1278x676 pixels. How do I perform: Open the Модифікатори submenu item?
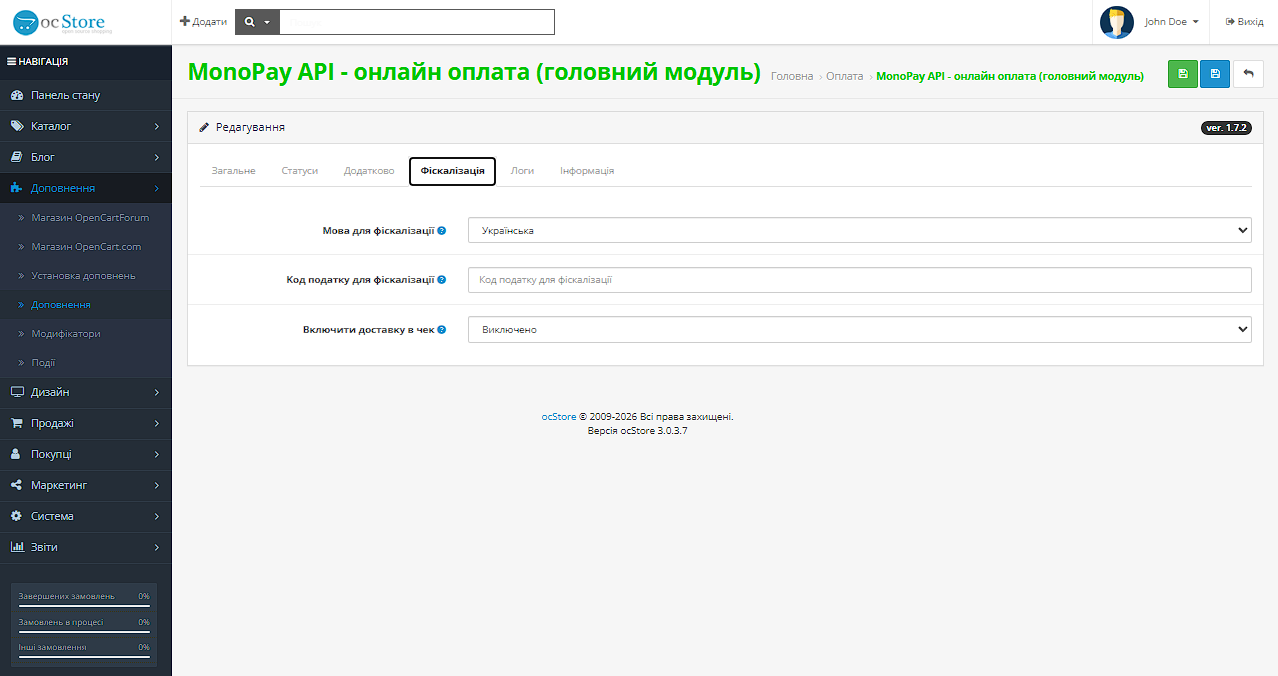[86, 333]
